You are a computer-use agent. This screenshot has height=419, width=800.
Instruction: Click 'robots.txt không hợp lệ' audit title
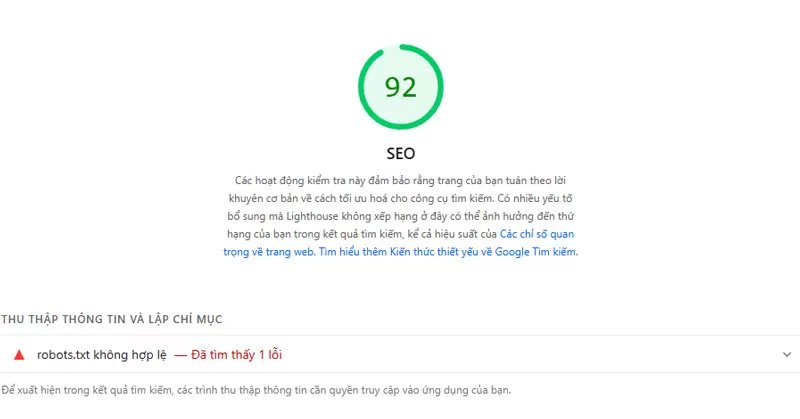(x=102, y=354)
